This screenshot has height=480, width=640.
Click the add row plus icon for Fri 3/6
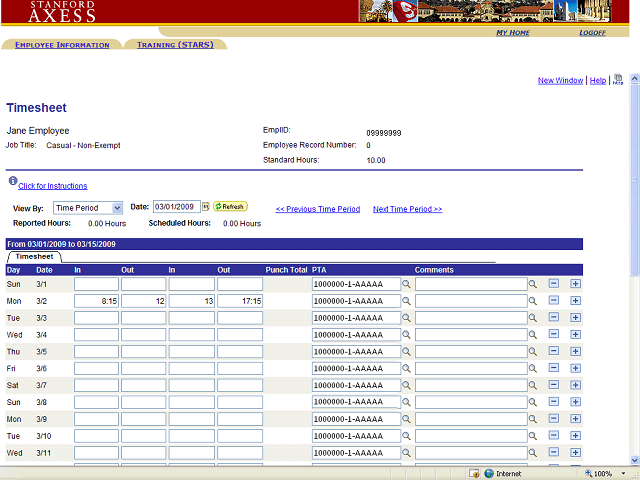point(575,369)
